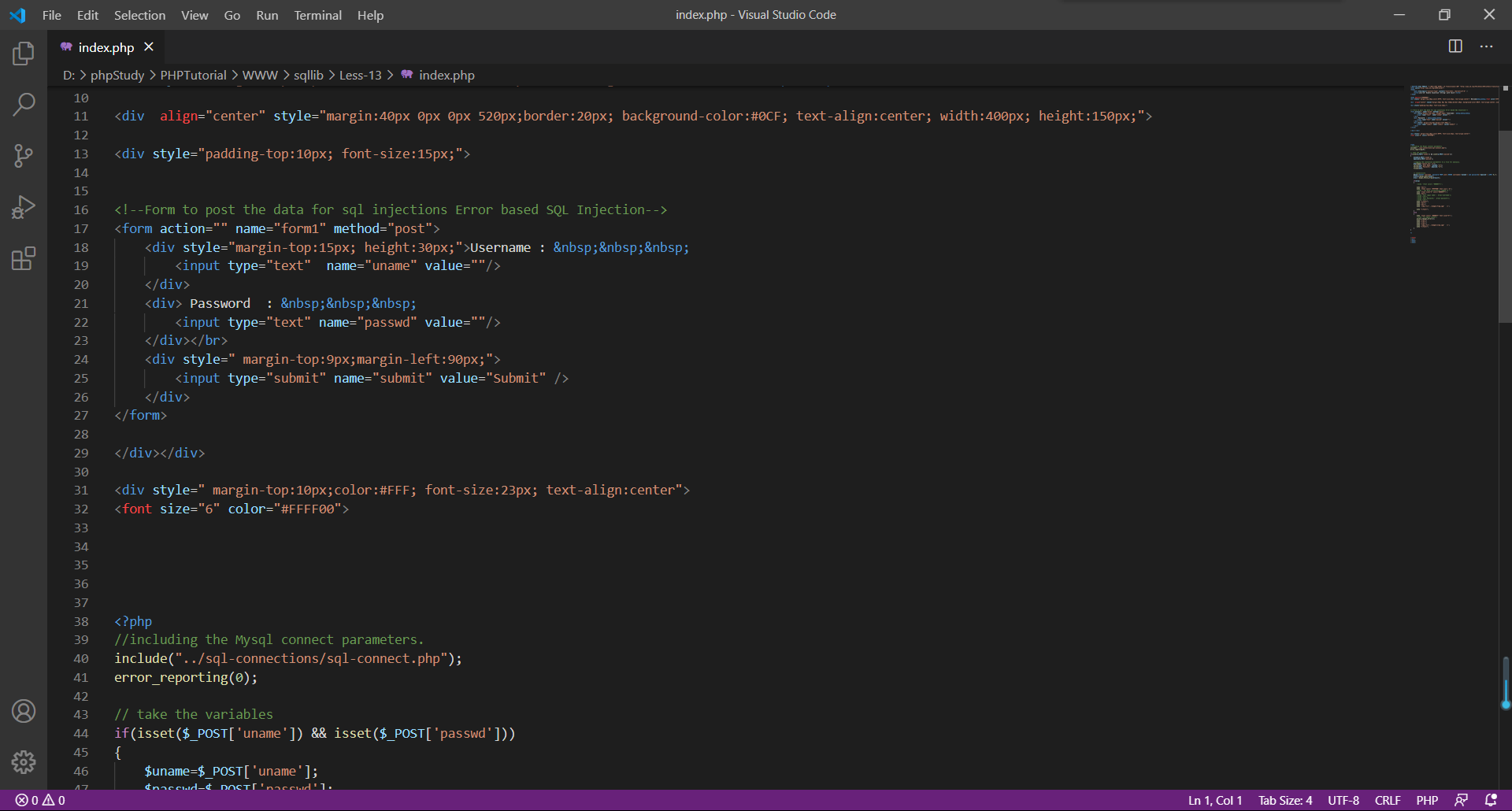
Task: Split the editor to the right
Action: (x=1455, y=46)
